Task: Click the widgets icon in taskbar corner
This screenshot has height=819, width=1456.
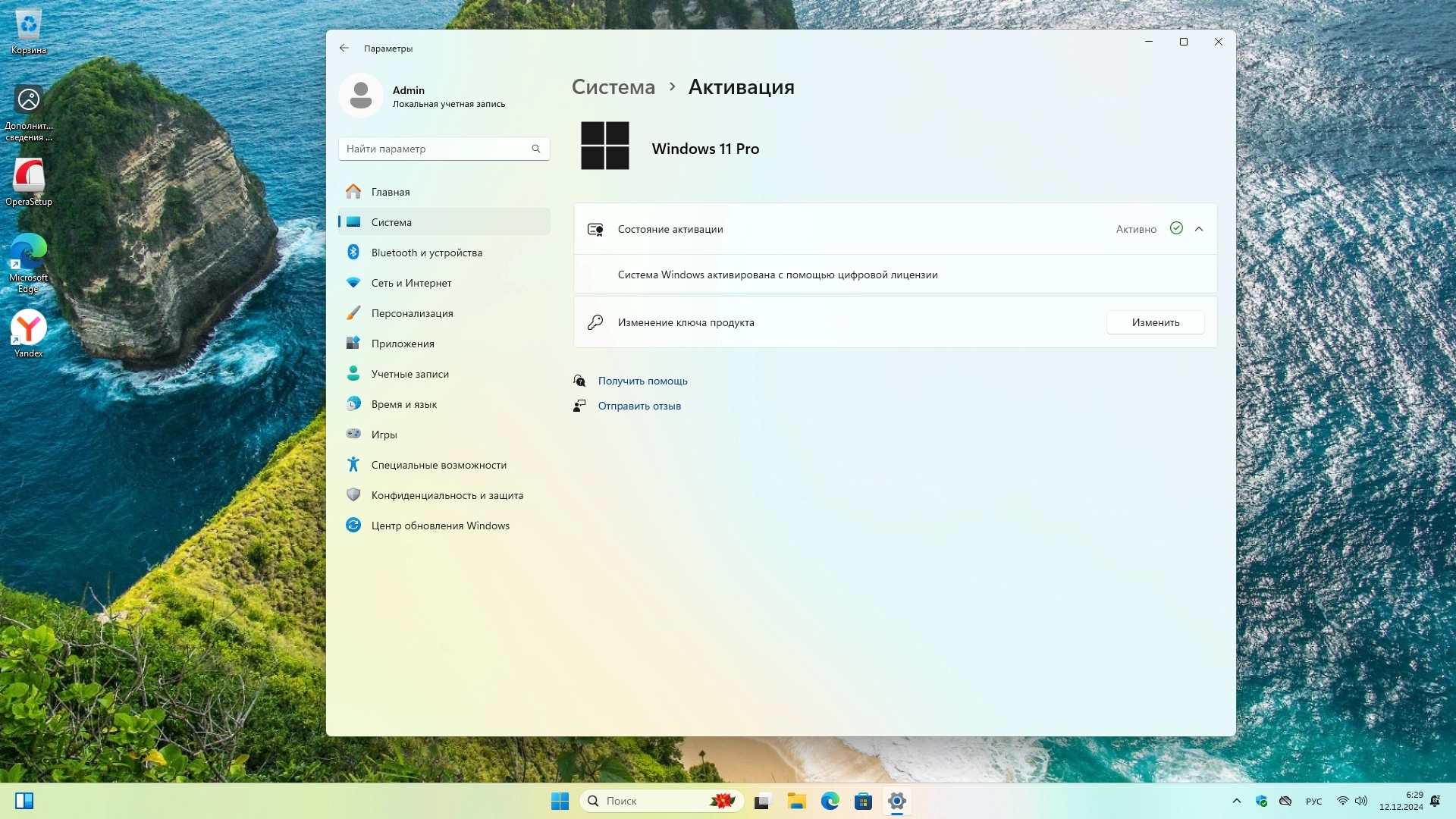Action: pyautogui.click(x=24, y=801)
